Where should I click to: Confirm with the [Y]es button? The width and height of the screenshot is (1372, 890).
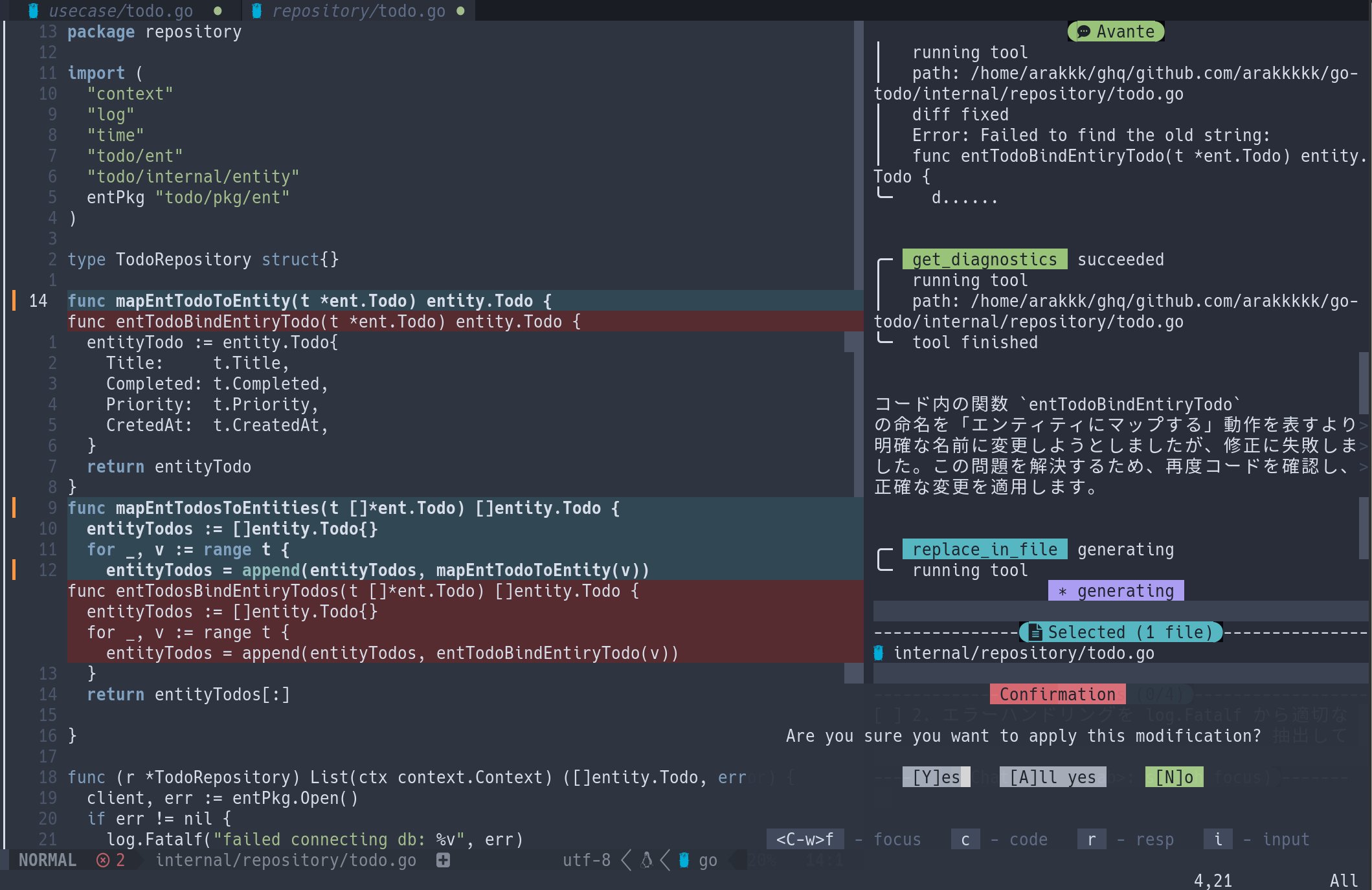(936, 777)
